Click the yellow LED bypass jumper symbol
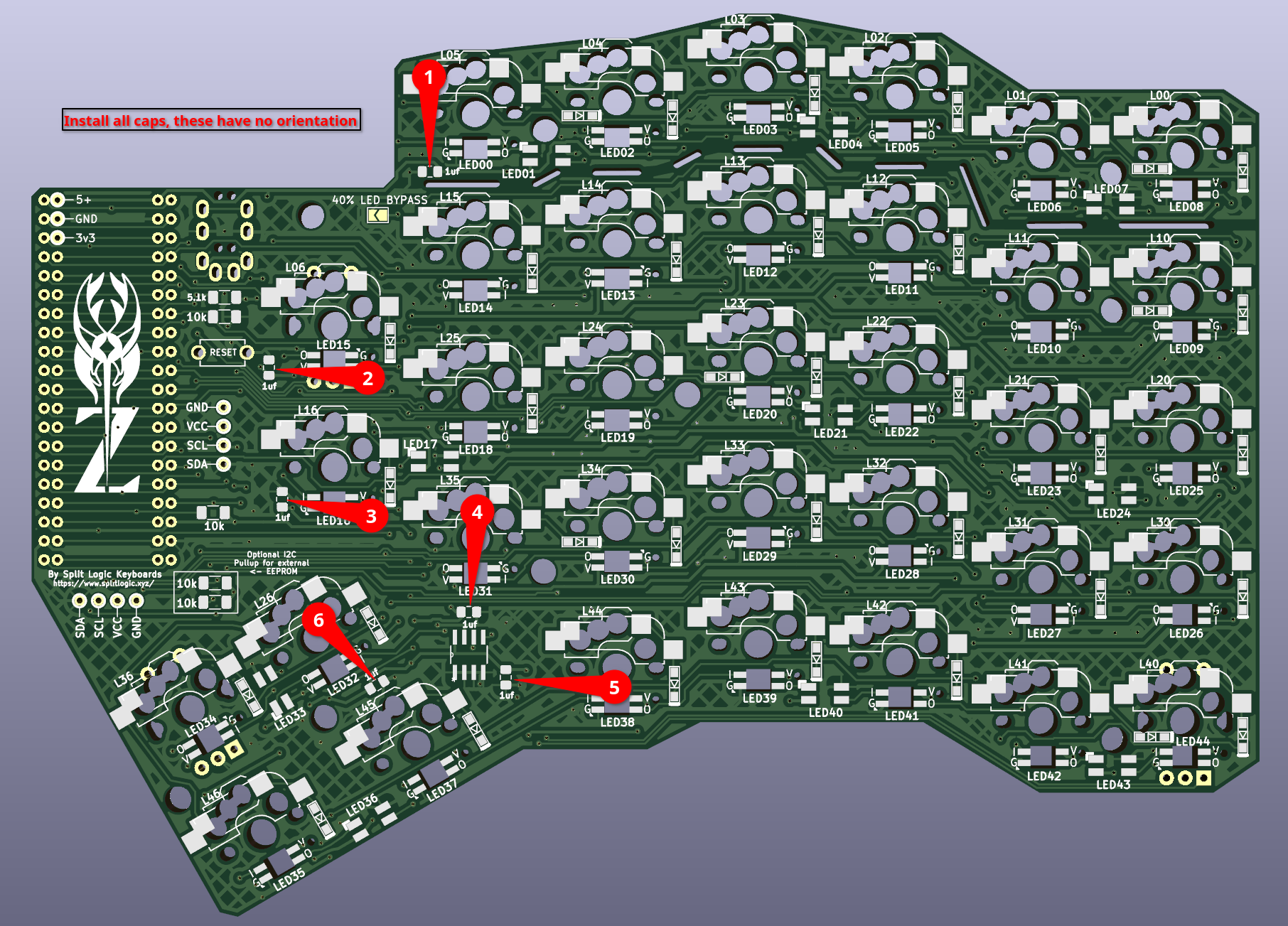This screenshot has height=926, width=1288. tap(378, 215)
